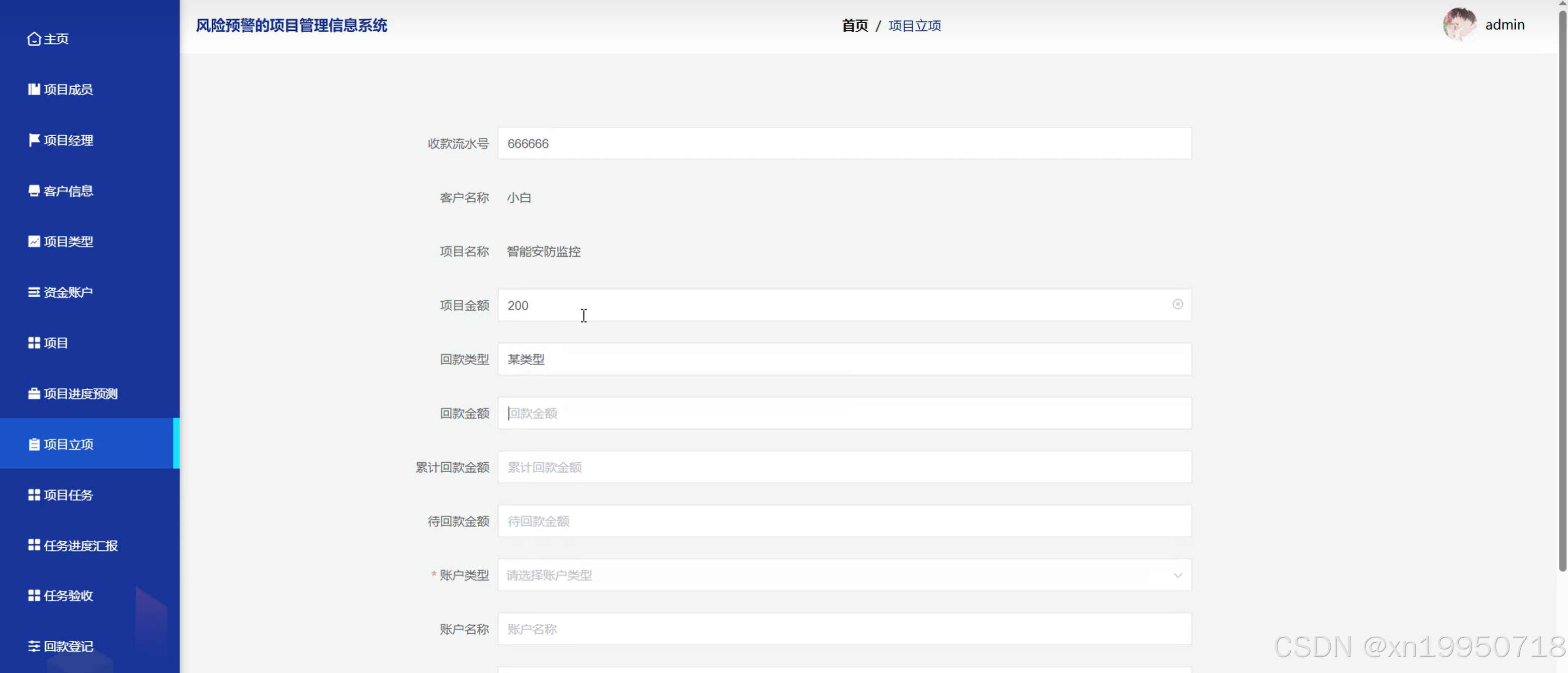Image resolution: width=1568 pixels, height=673 pixels.
Task: Click the chart icon for 项目类型
Action: [x=34, y=241]
